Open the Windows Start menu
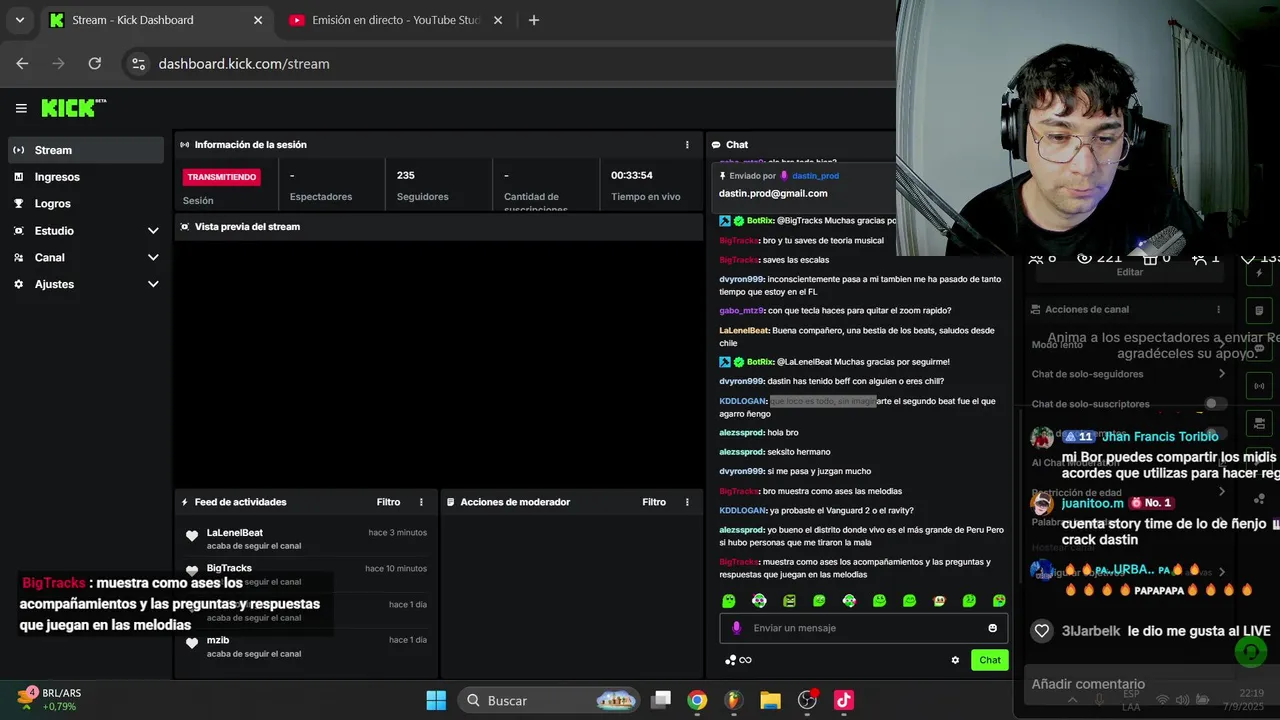 pyautogui.click(x=436, y=700)
